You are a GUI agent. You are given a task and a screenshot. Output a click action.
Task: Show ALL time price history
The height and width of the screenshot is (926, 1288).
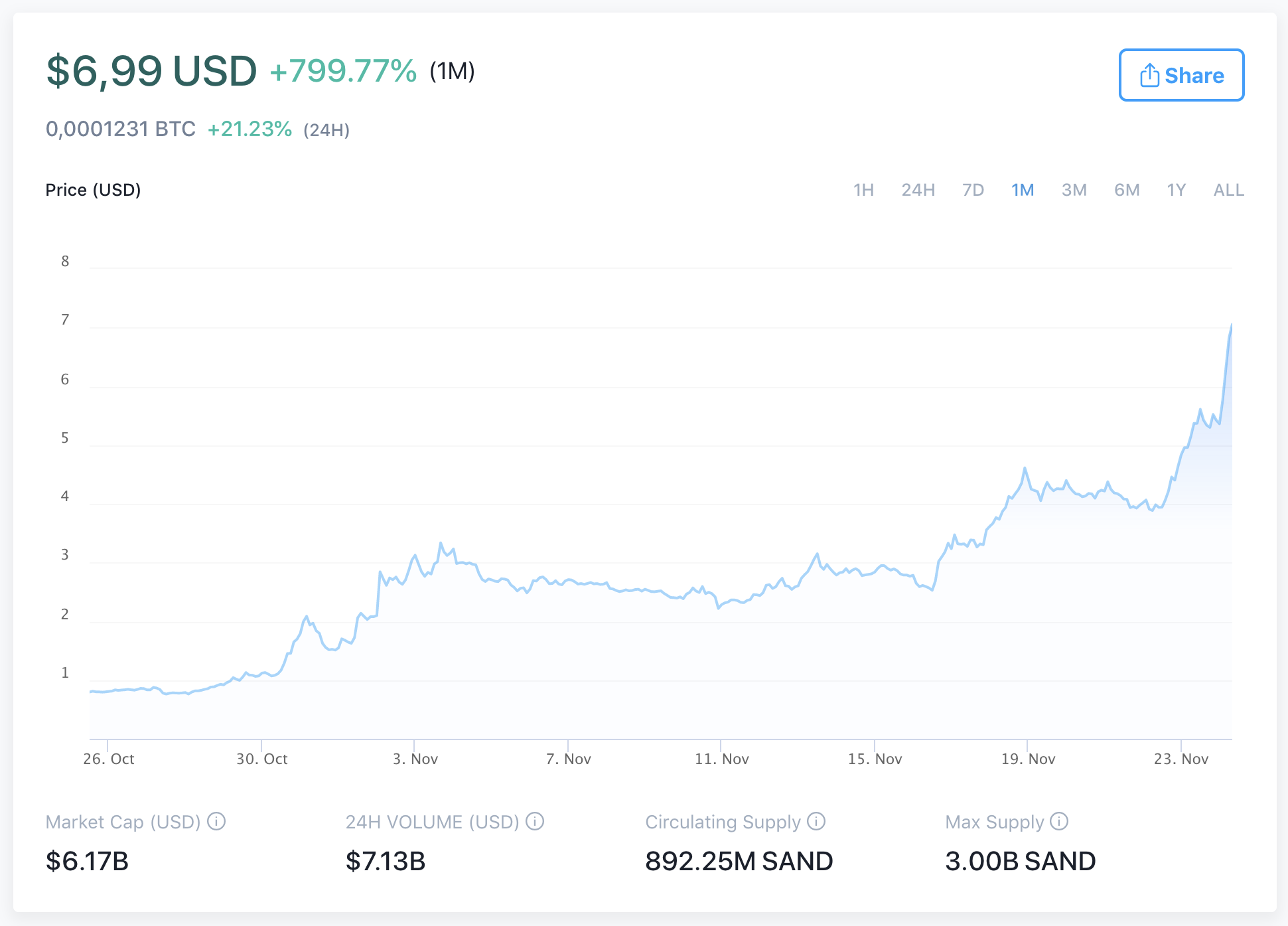[1228, 190]
